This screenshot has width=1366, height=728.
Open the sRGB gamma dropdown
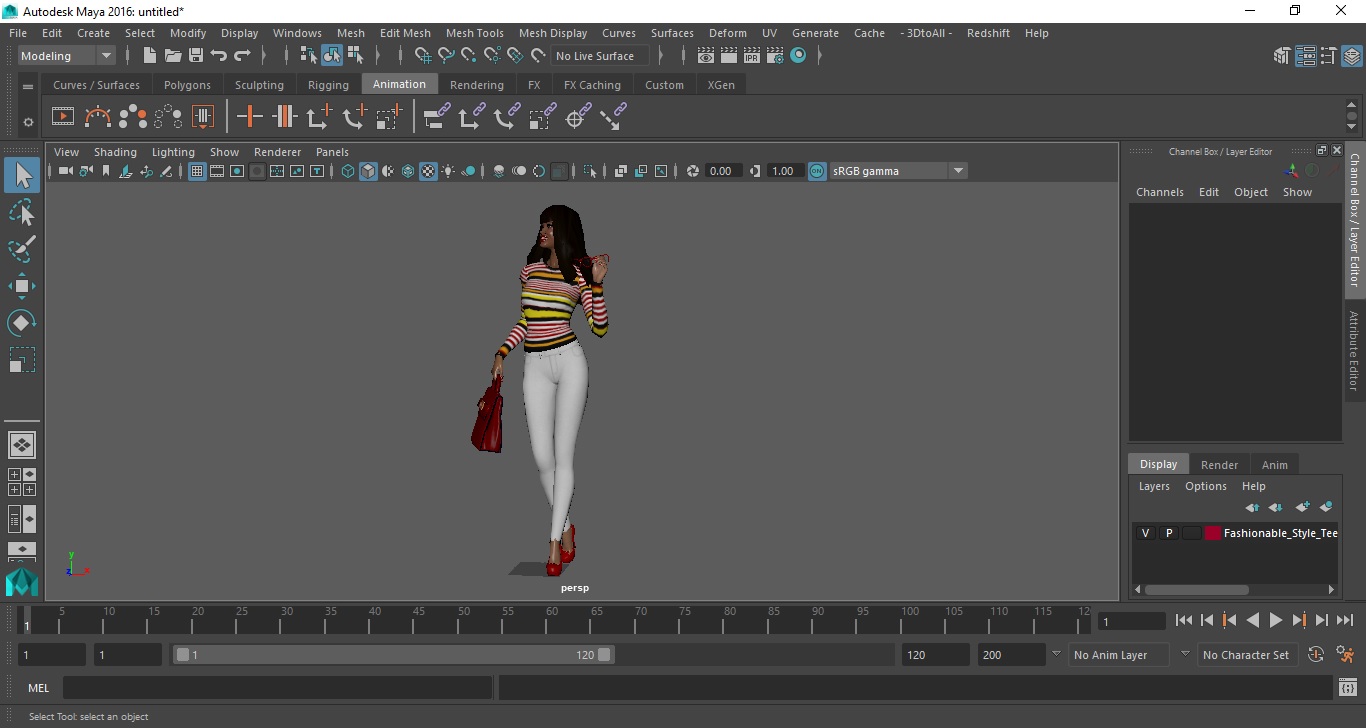(898, 171)
